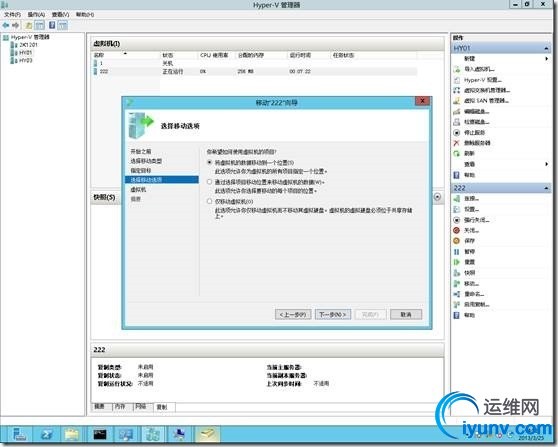Click 重置 (Reset) for VM 222
Screen dimensions: 558x447
(469, 262)
